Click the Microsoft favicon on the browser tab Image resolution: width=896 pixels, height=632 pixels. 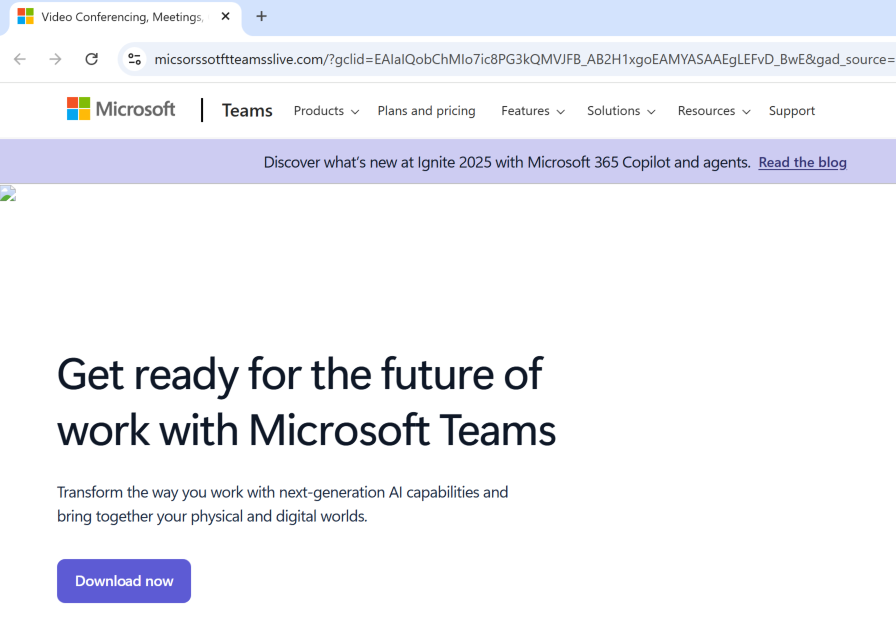pyautogui.click(x=25, y=17)
